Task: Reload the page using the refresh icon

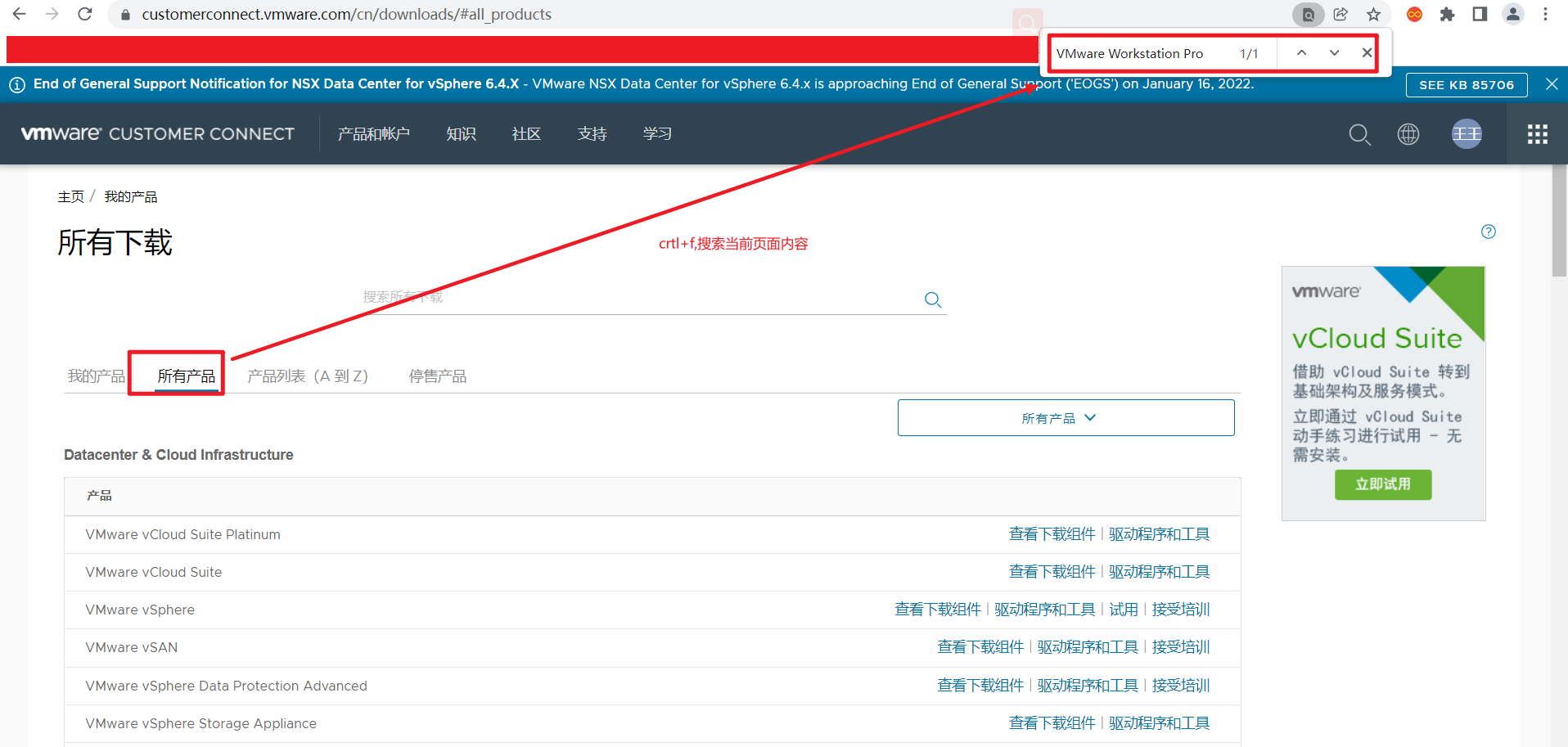Action: coord(84,14)
